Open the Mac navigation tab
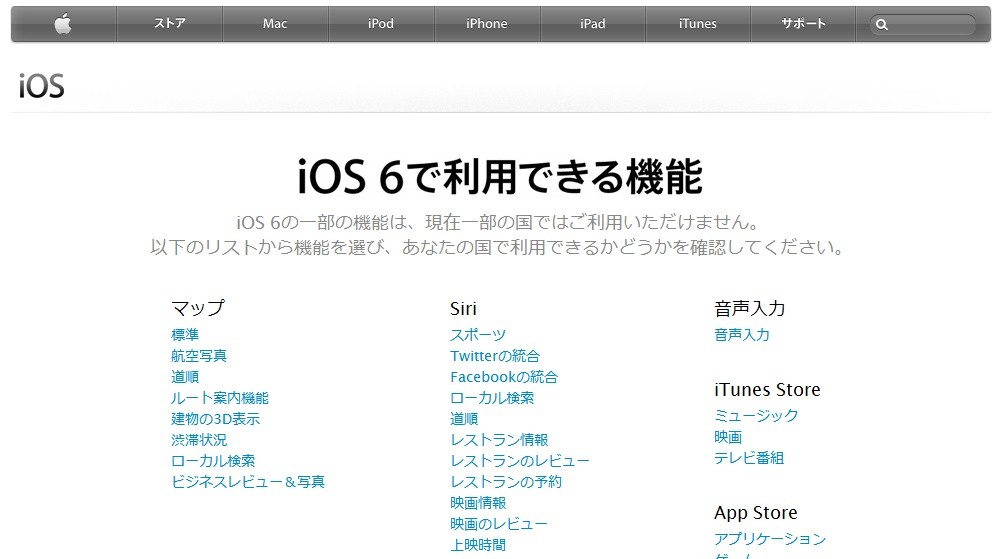The image size is (1002, 559). [x=275, y=24]
